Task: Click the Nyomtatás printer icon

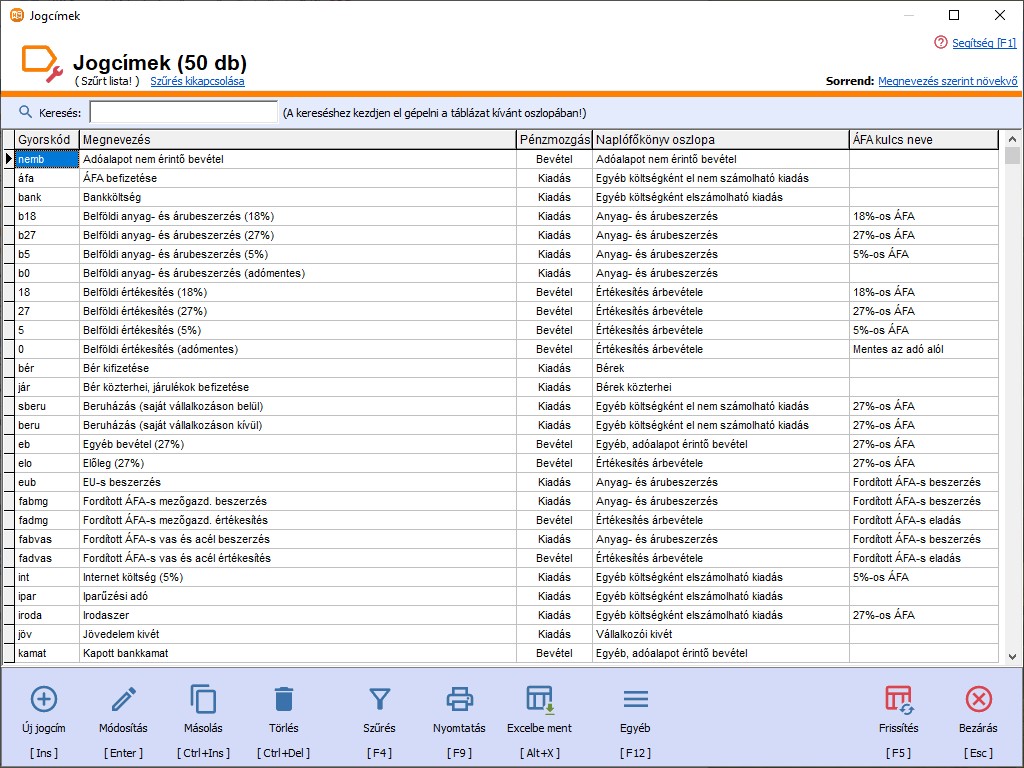Action: (459, 699)
